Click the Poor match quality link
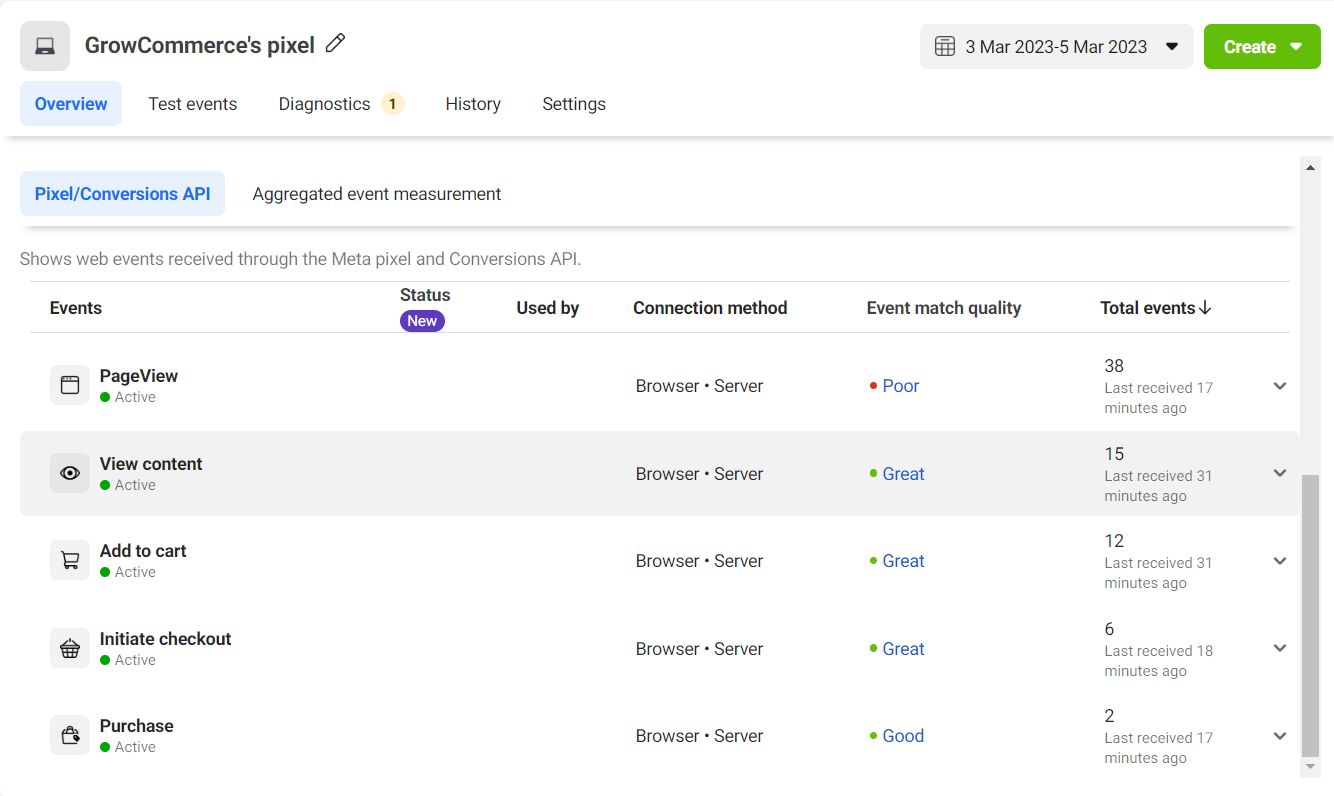This screenshot has width=1334, height=796. pyautogui.click(x=900, y=386)
